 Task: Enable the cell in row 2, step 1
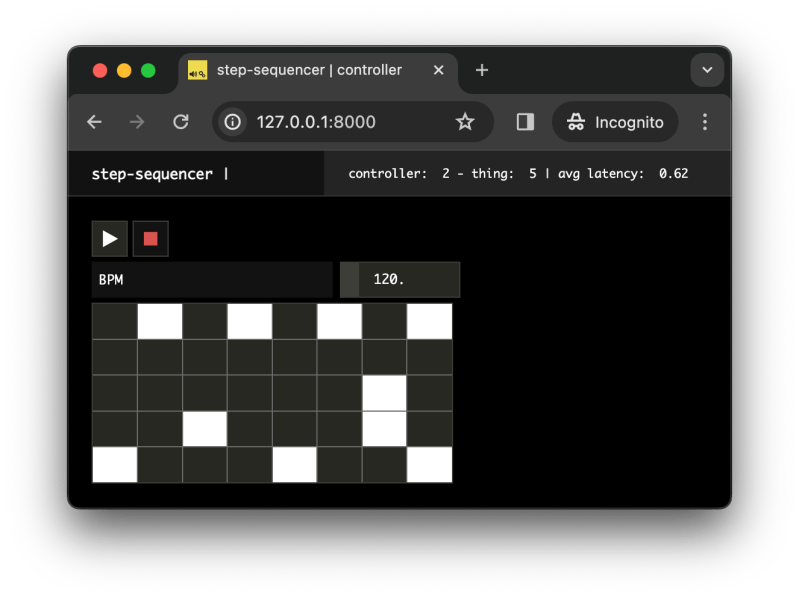[115, 357]
